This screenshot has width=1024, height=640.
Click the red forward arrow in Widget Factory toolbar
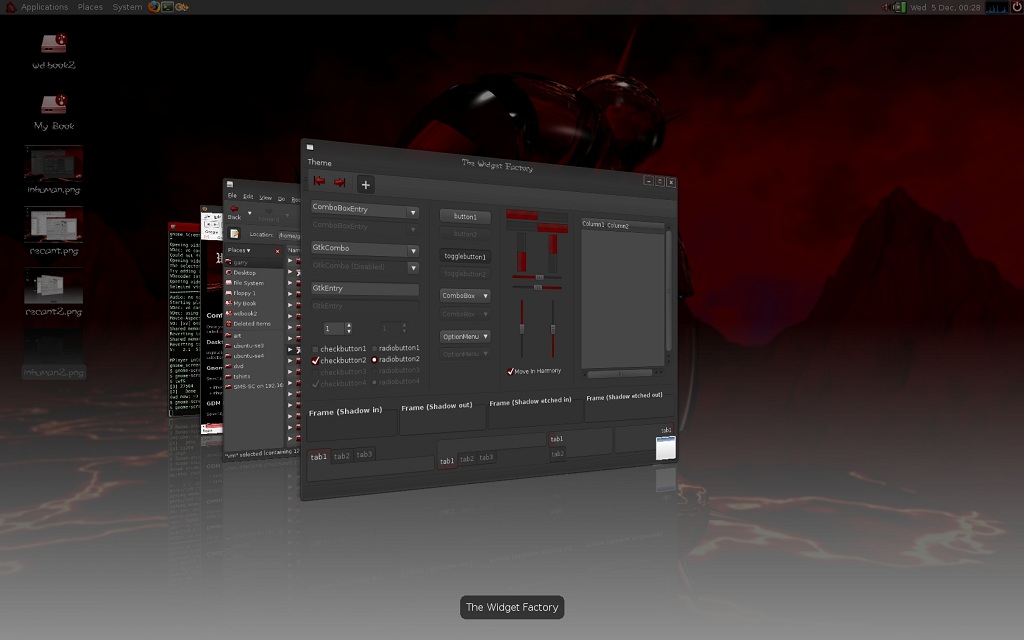[x=340, y=183]
